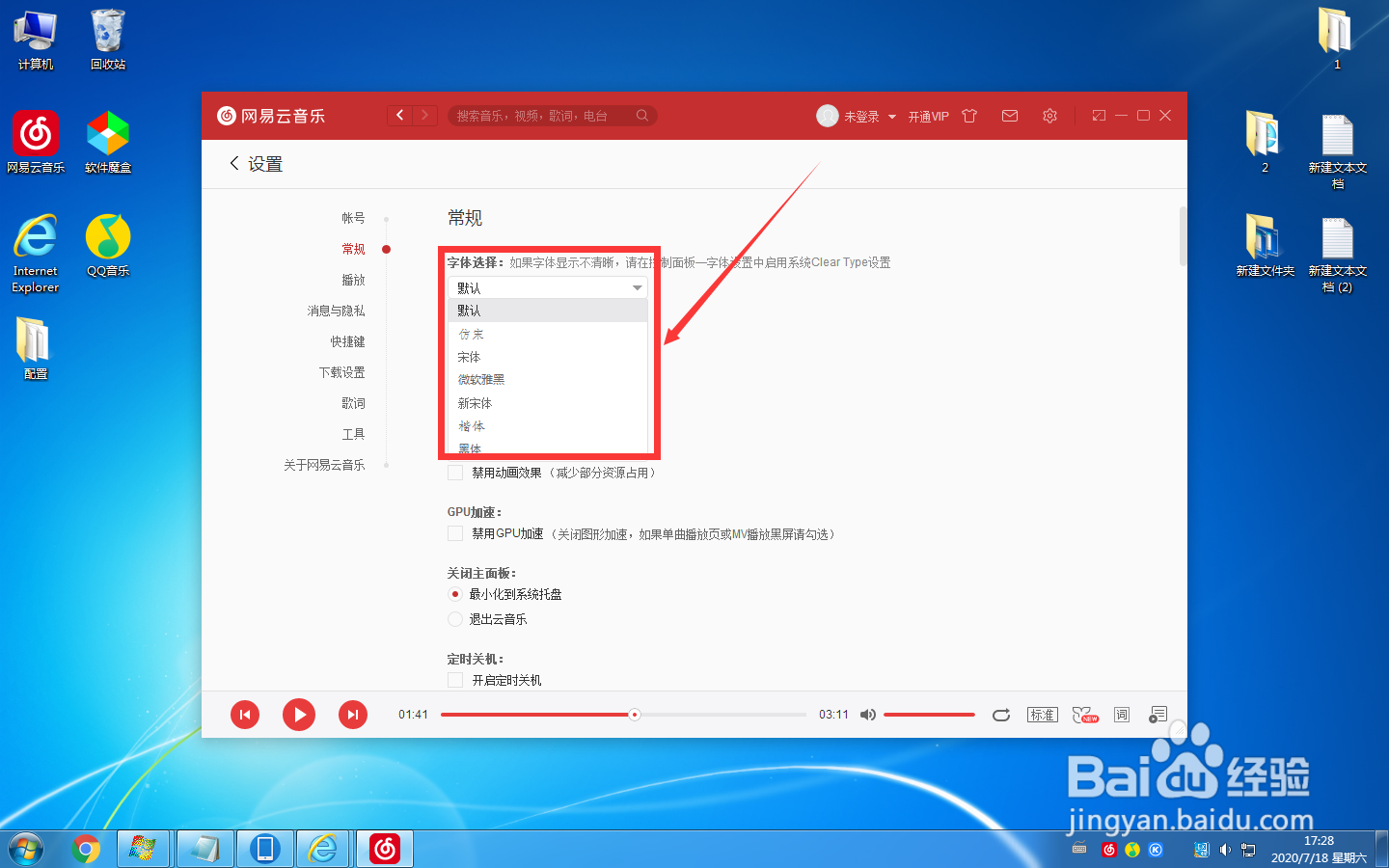The height and width of the screenshot is (868, 1389).
Task: Click the tray volume speaker icon
Action: click(x=1225, y=850)
